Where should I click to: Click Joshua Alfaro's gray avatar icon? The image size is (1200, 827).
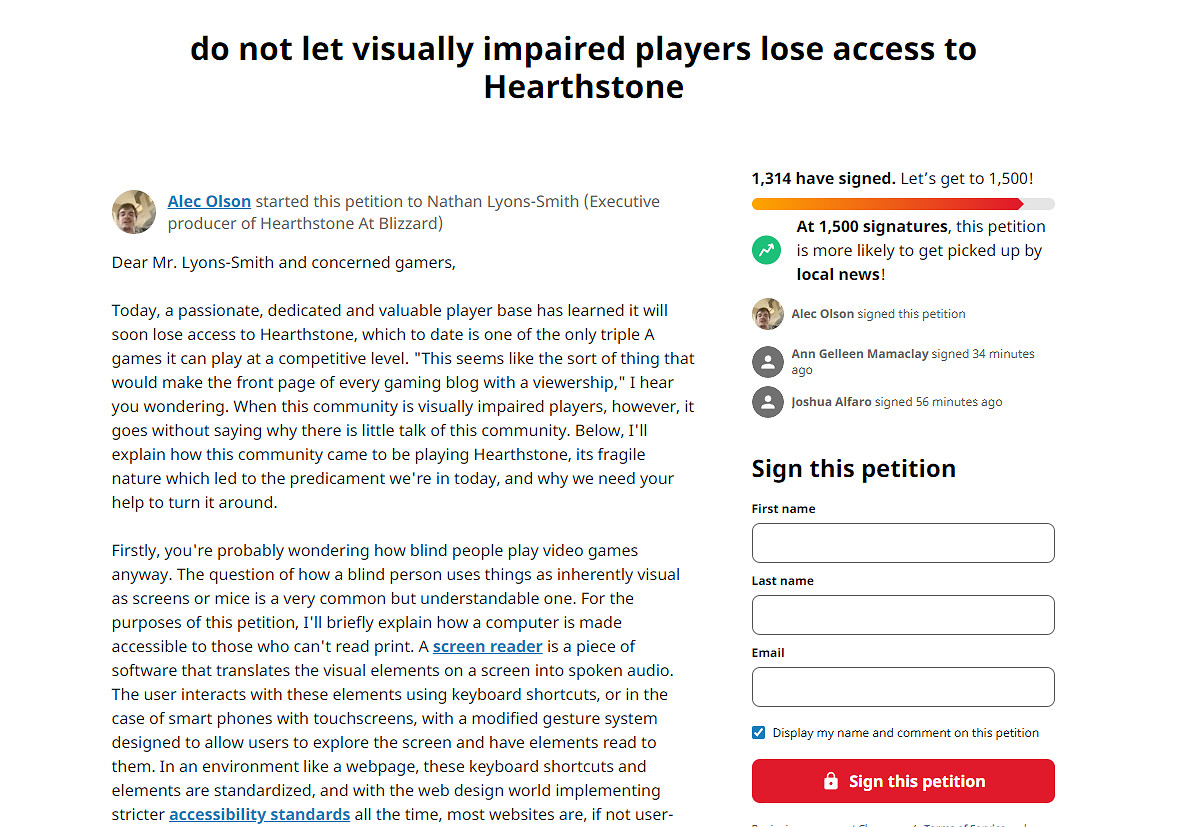pyautogui.click(x=767, y=402)
